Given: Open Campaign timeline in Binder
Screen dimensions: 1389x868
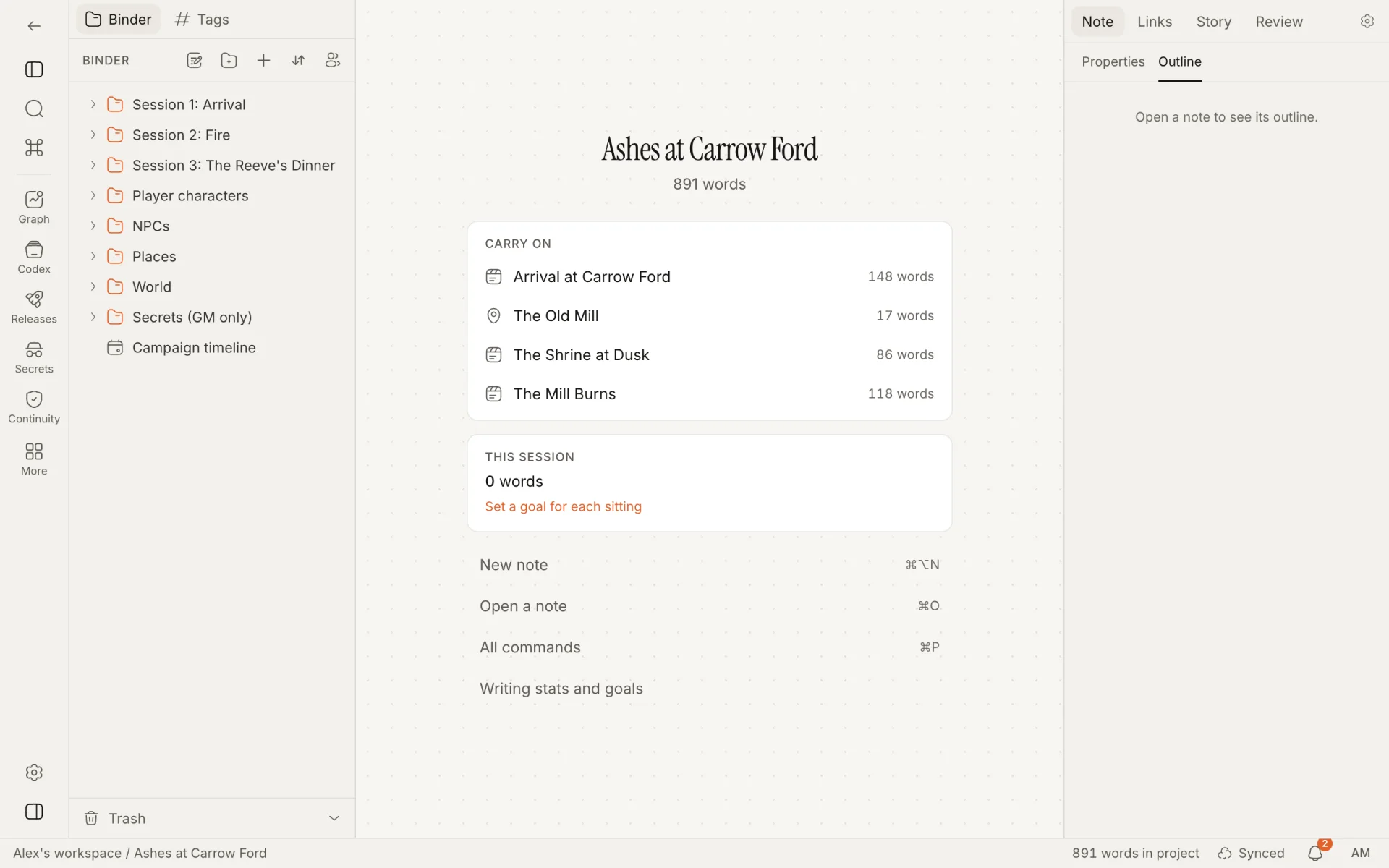Looking at the screenshot, I should pyautogui.click(x=212, y=347).
